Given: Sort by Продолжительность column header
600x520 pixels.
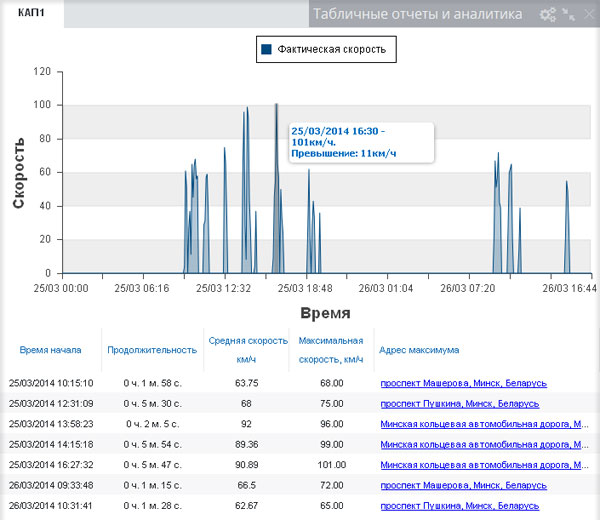Looking at the screenshot, I should [152, 350].
